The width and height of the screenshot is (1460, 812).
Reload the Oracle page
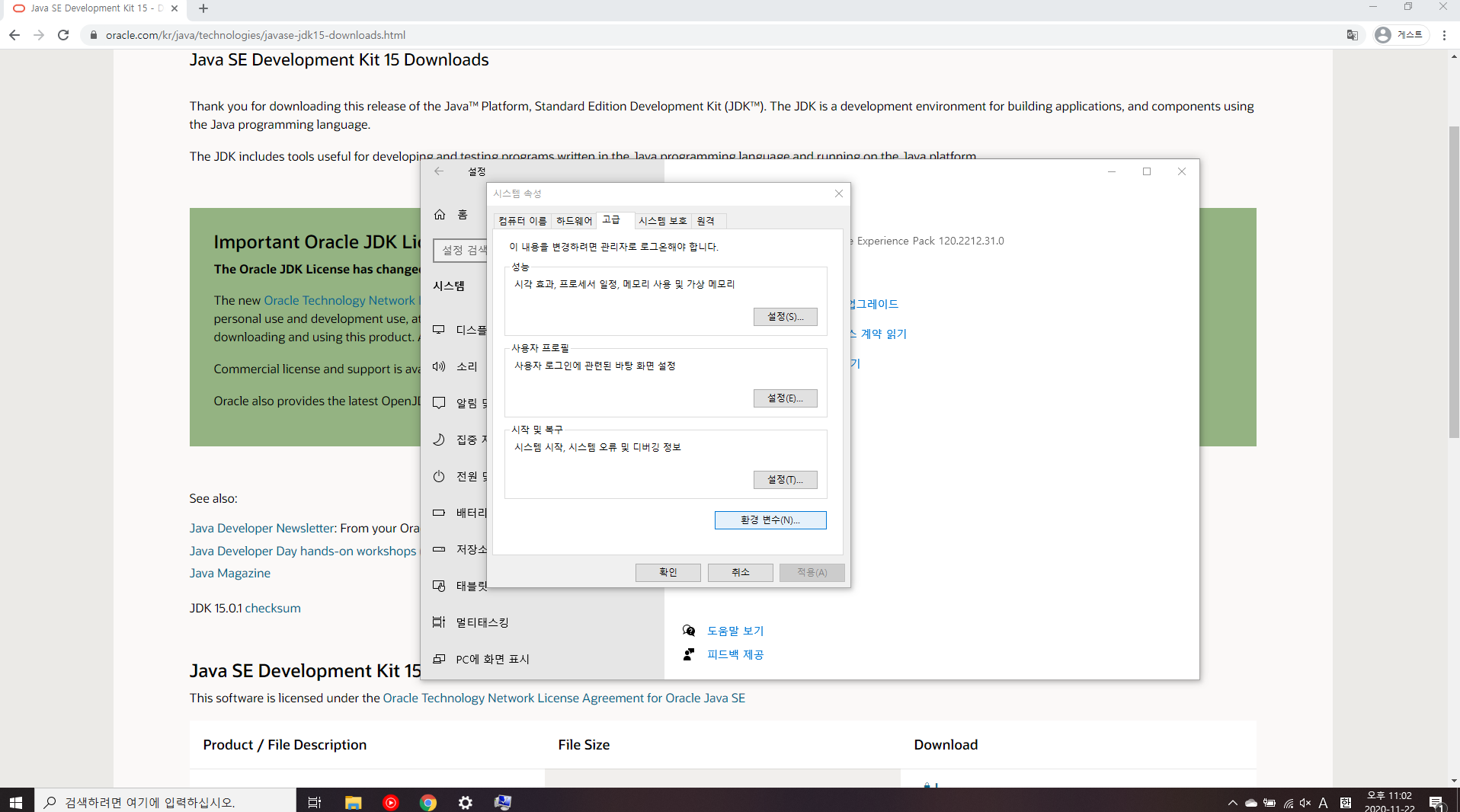coord(63,35)
